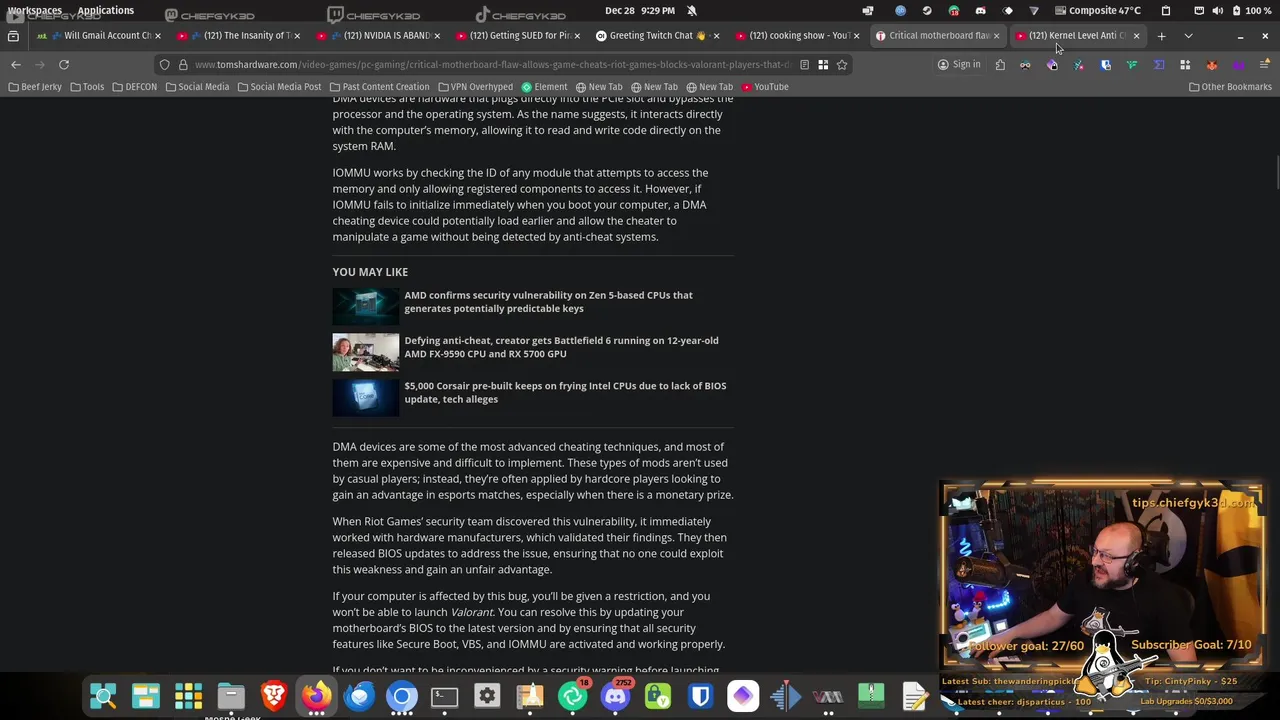The image size is (1280, 720).
Task: Open the DEFCON bookmark folder
Action: pos(134,87)
